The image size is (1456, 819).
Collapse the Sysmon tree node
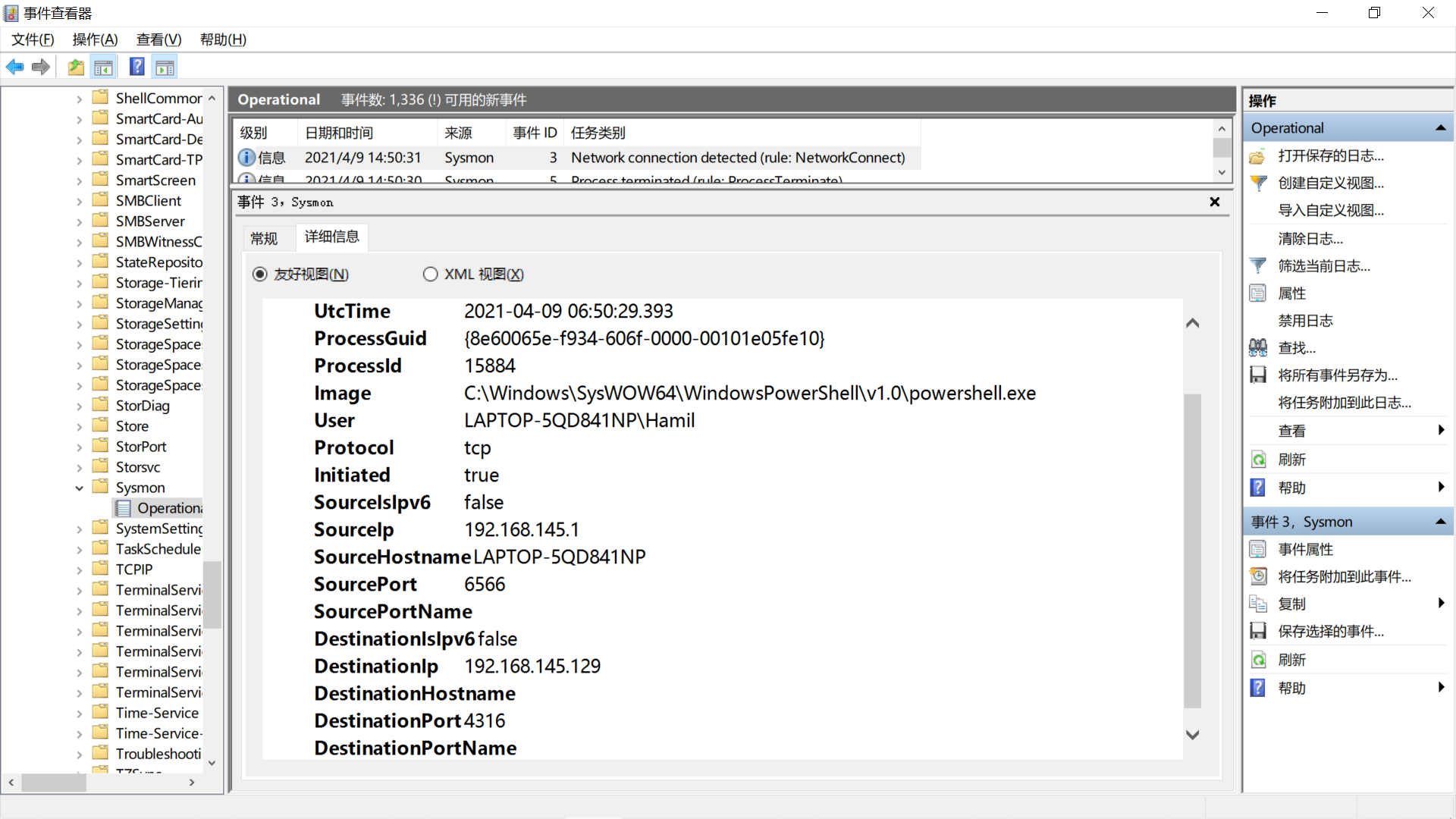80,488
